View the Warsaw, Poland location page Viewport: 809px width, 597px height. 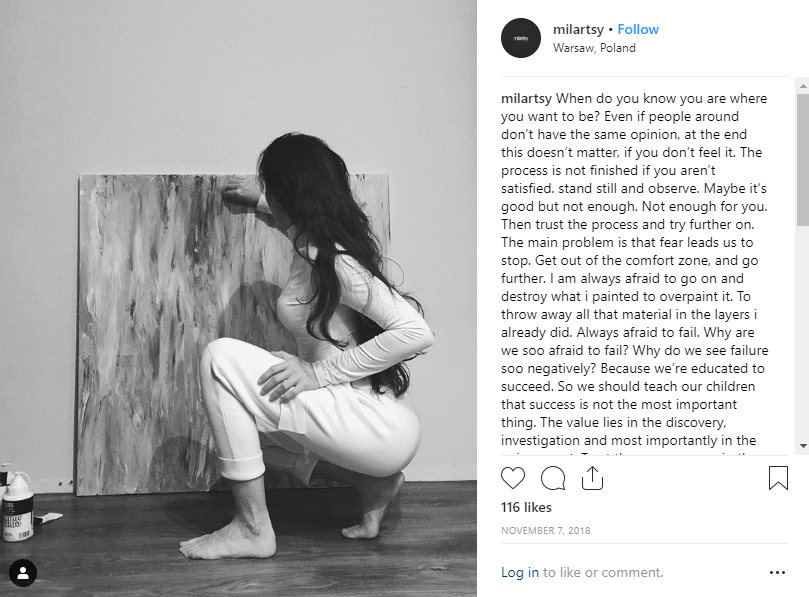[x=594, y=48]
